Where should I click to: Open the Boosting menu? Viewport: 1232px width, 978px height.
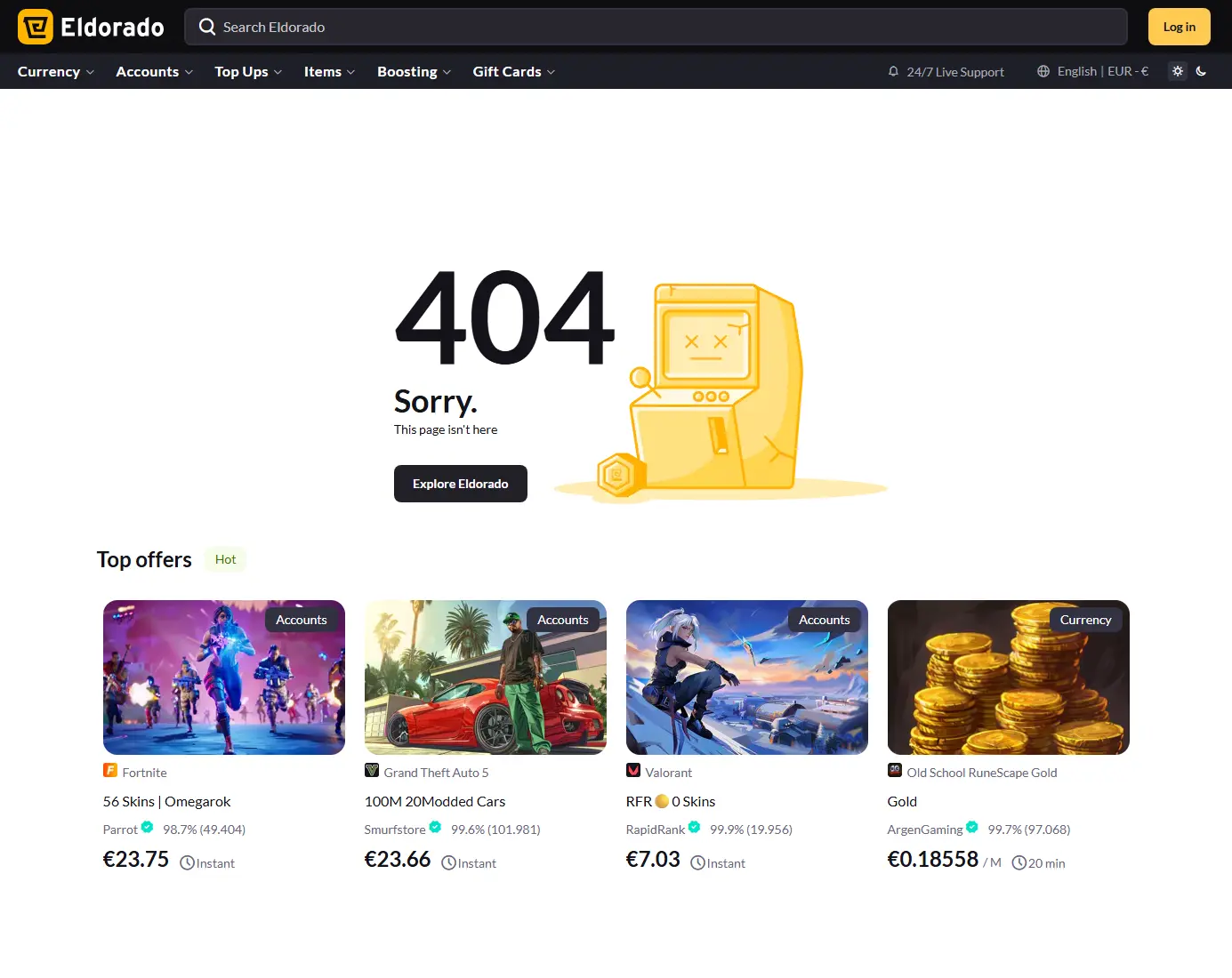point(415,71)
